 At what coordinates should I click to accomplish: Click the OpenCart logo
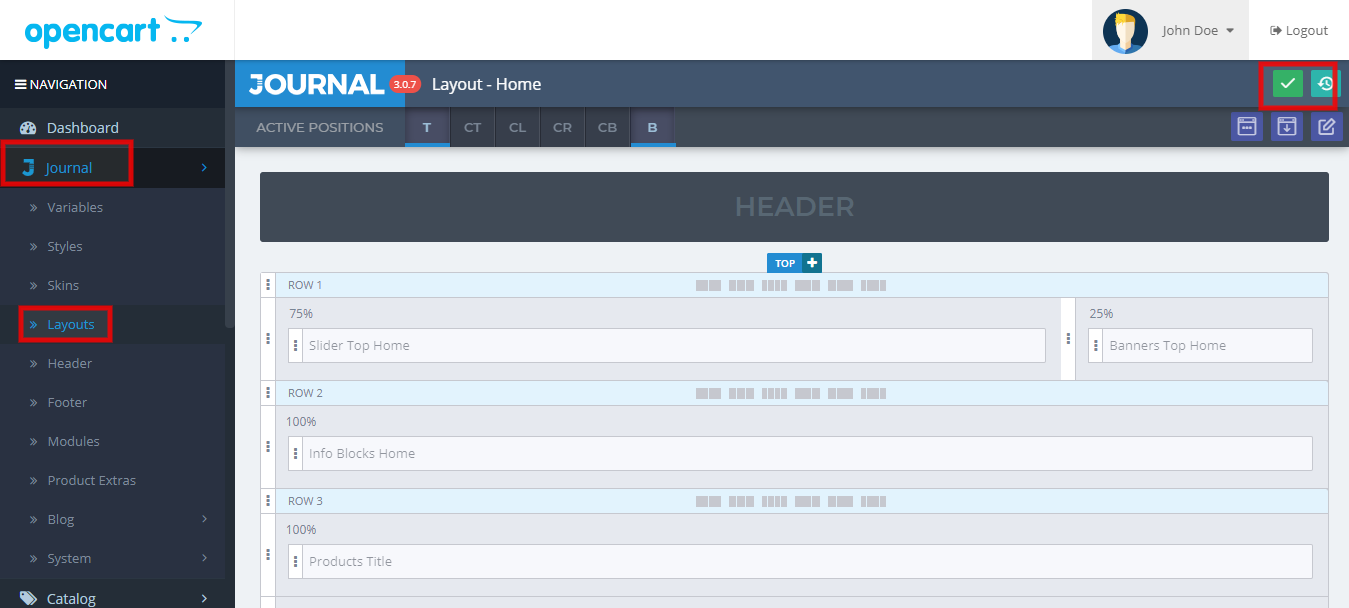tap(113, 31)
